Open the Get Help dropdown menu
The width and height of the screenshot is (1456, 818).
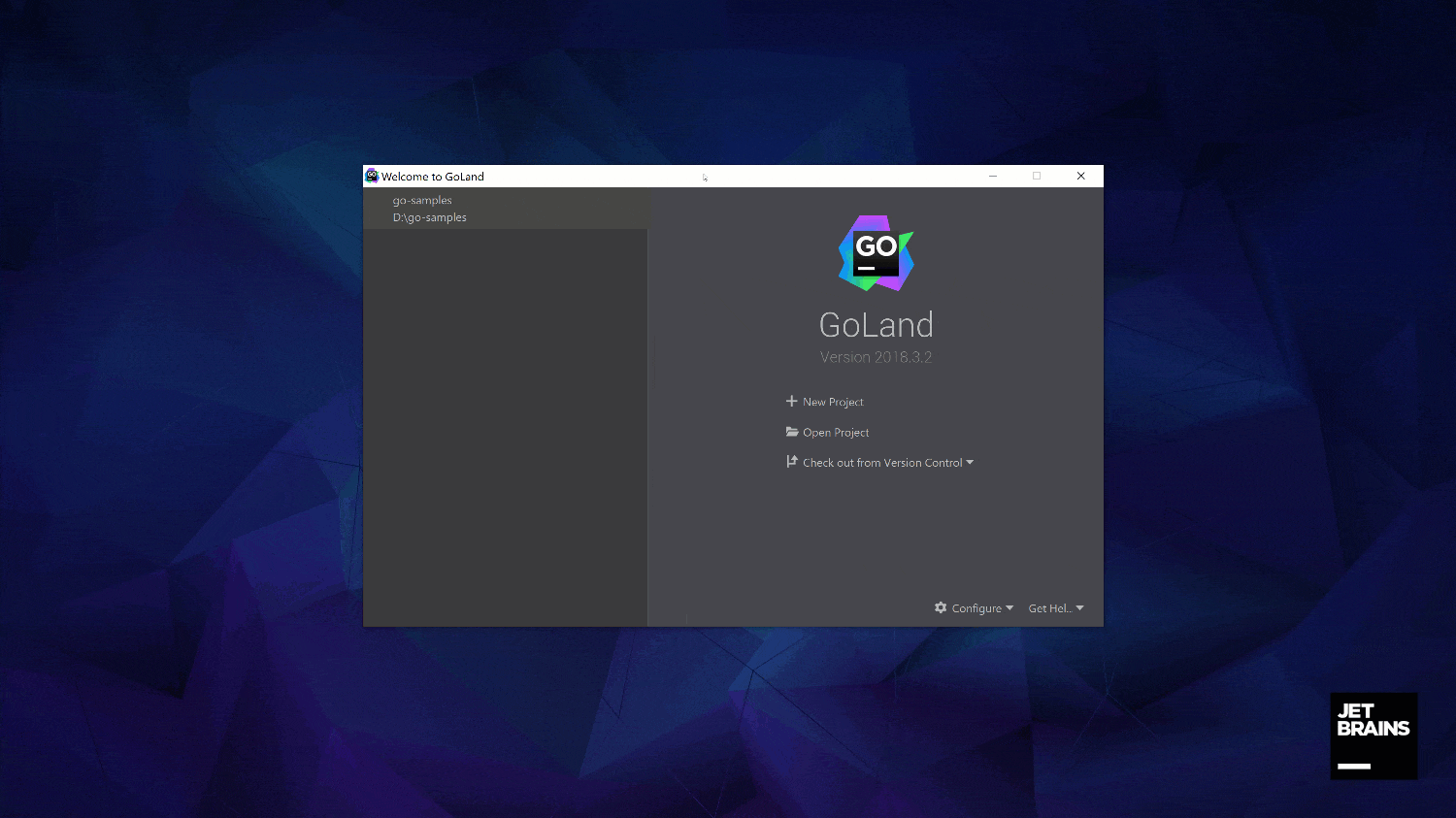click(1056, 608)
